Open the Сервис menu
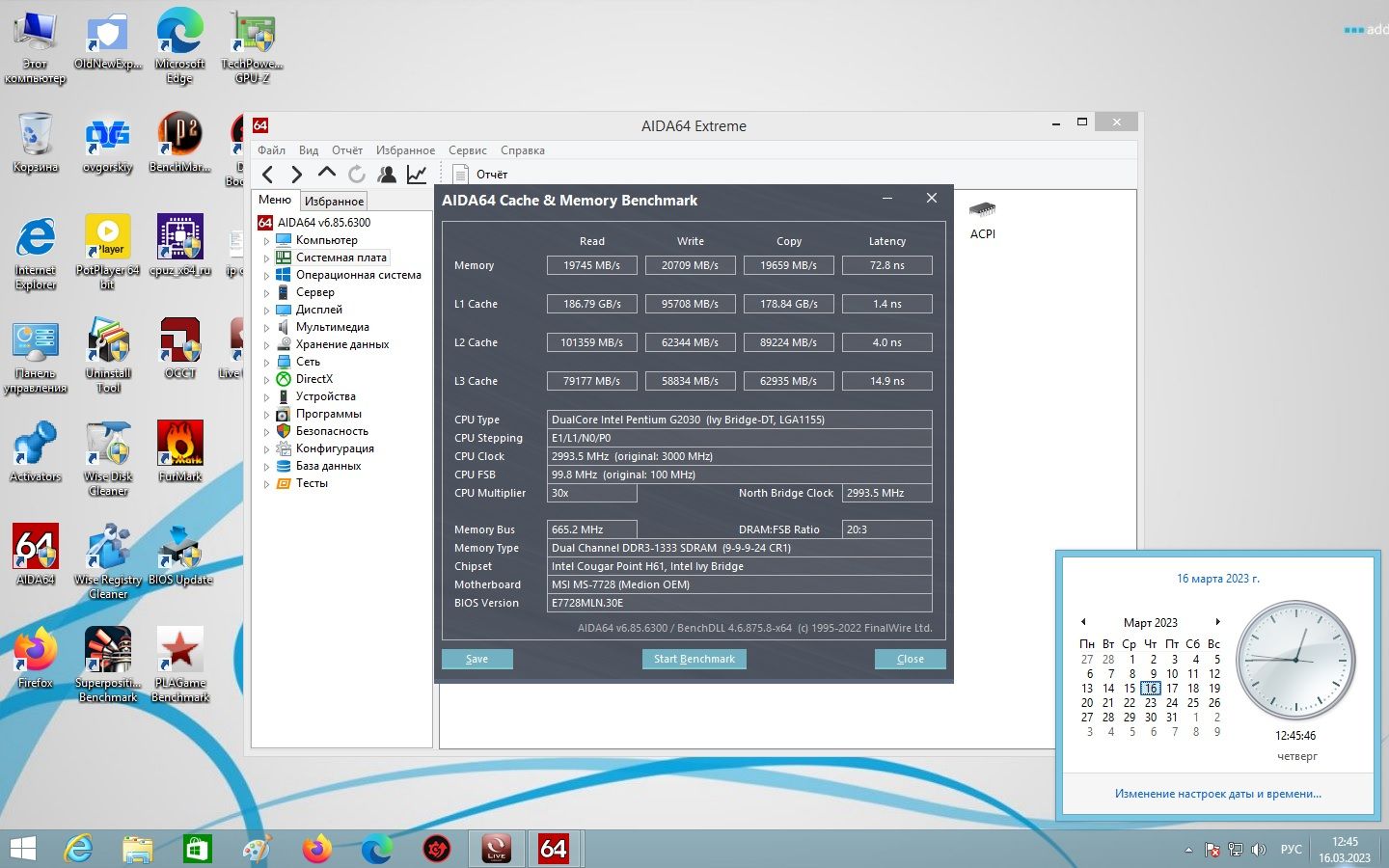The width and height of the screenshot is (1389, 868). (x=468, y=150)
